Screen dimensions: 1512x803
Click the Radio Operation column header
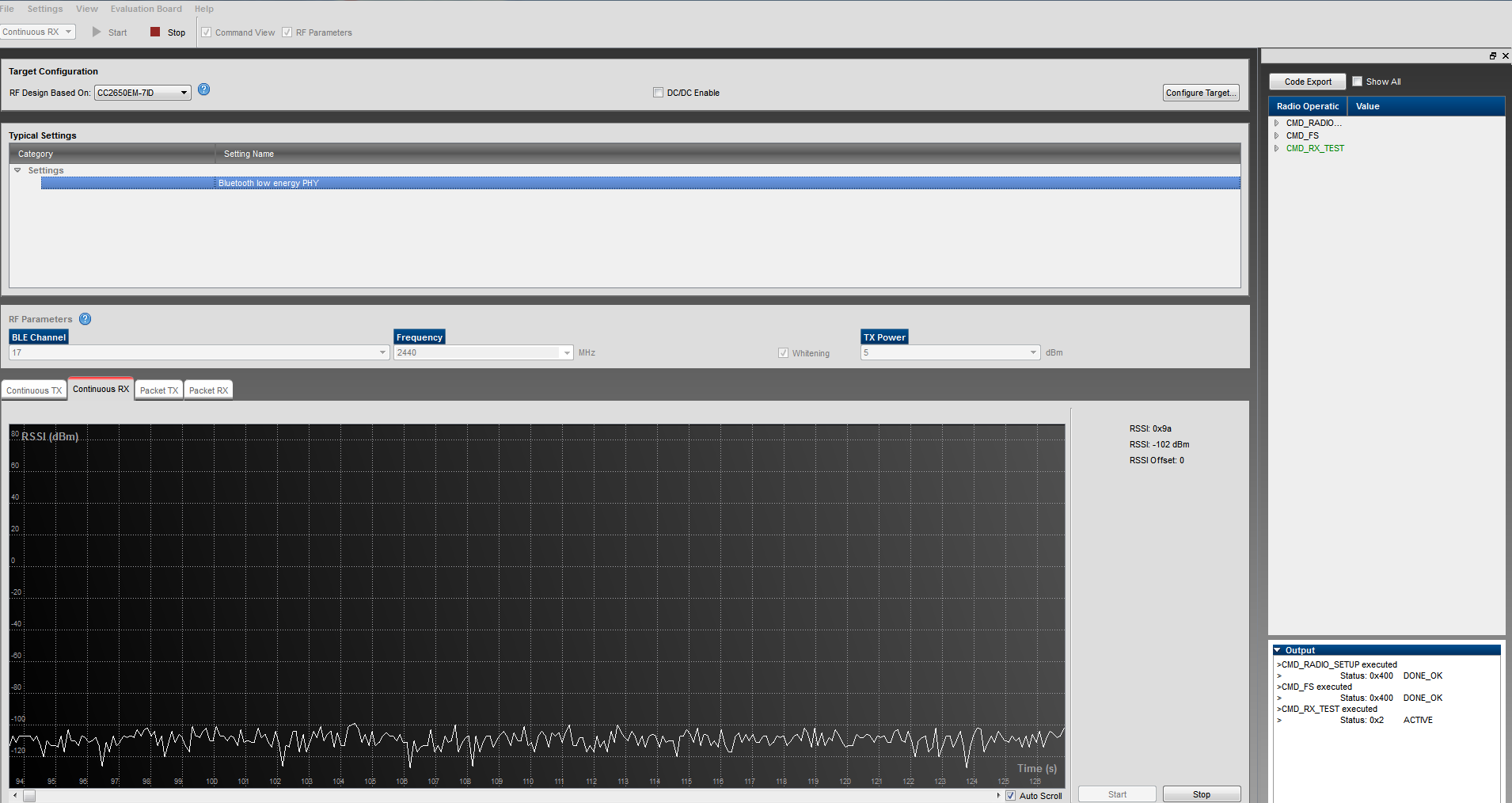tap(1309, 106)
